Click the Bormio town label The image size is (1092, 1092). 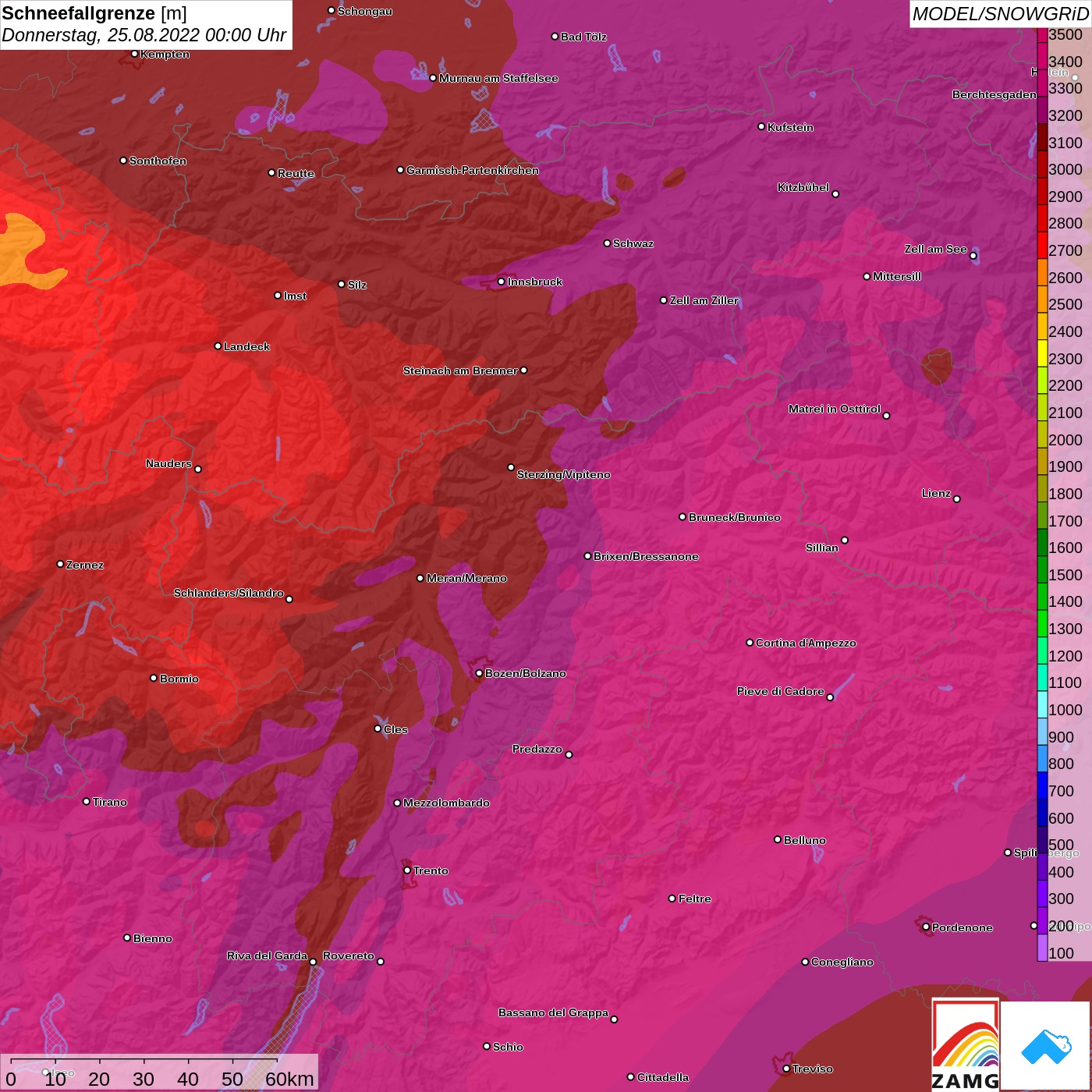point(179,679)
